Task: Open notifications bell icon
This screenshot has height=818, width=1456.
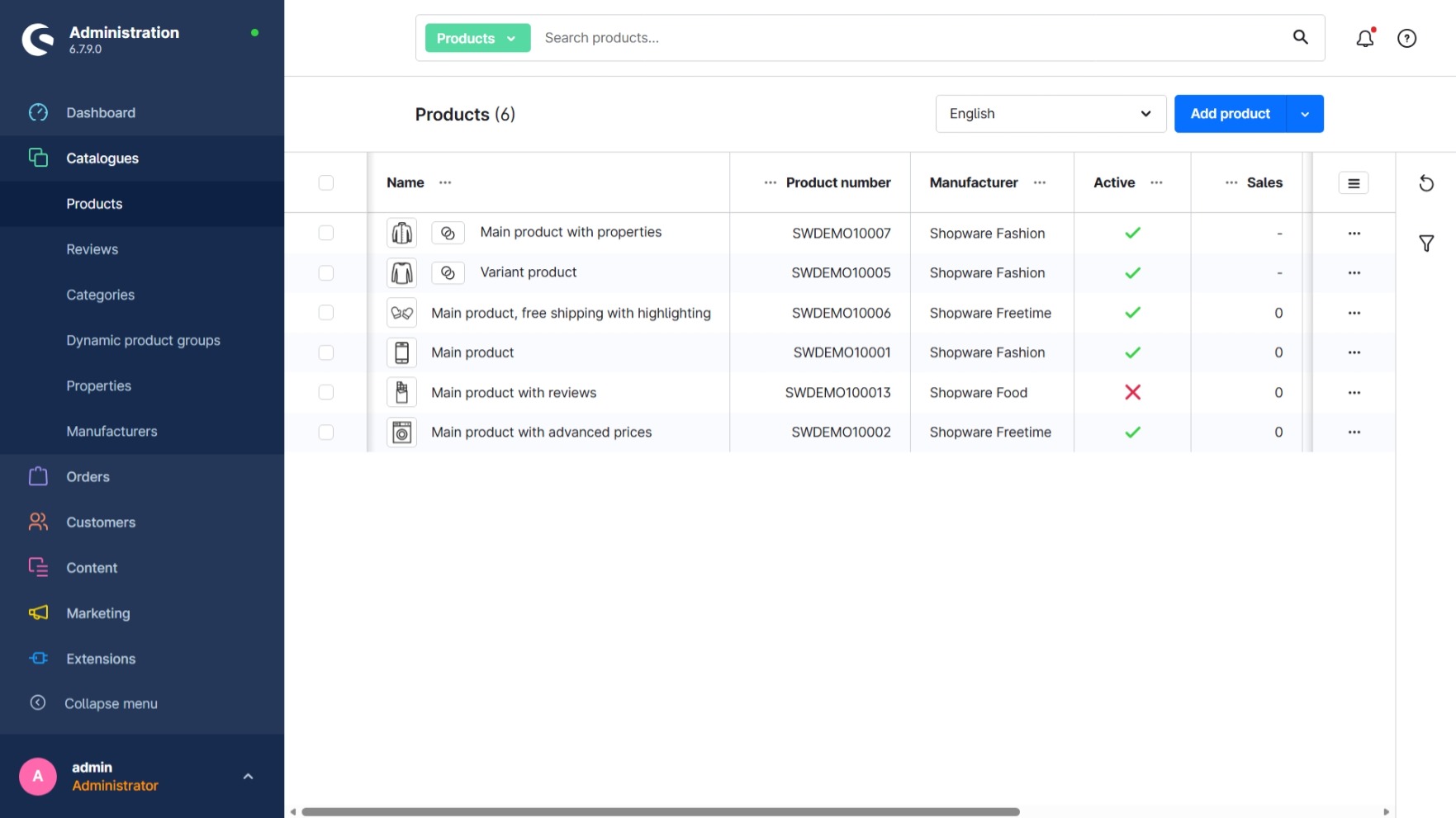Action: [x=1365, y=38]
